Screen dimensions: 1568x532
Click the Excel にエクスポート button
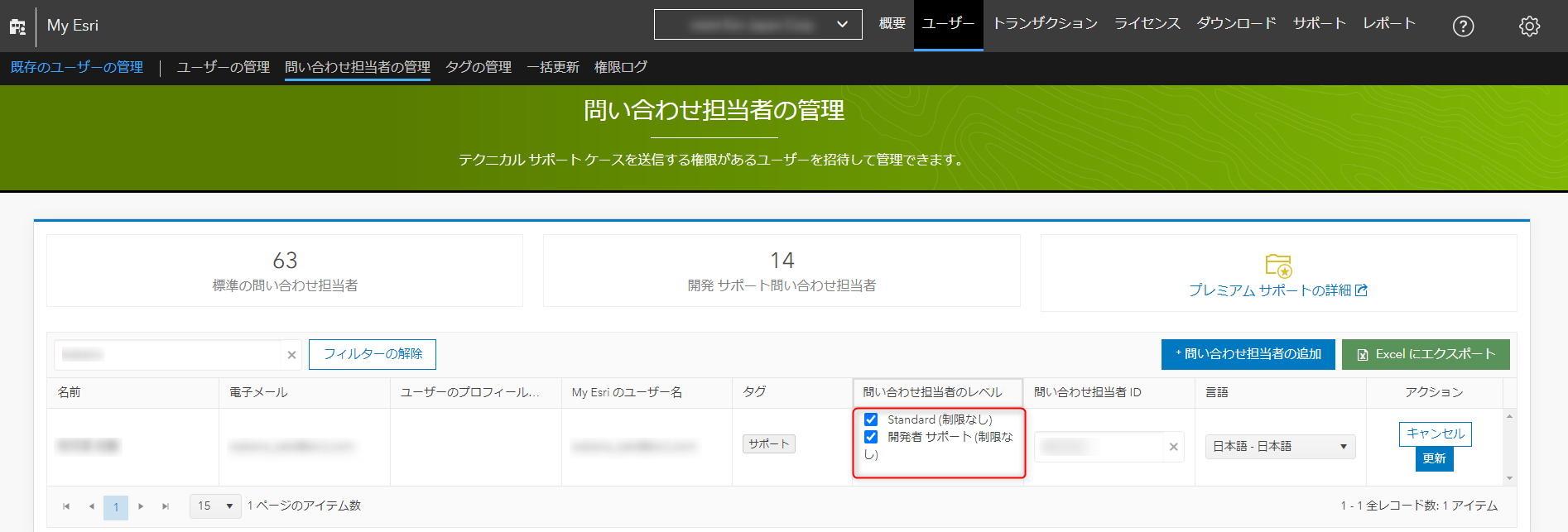[x=1426, y=354]
